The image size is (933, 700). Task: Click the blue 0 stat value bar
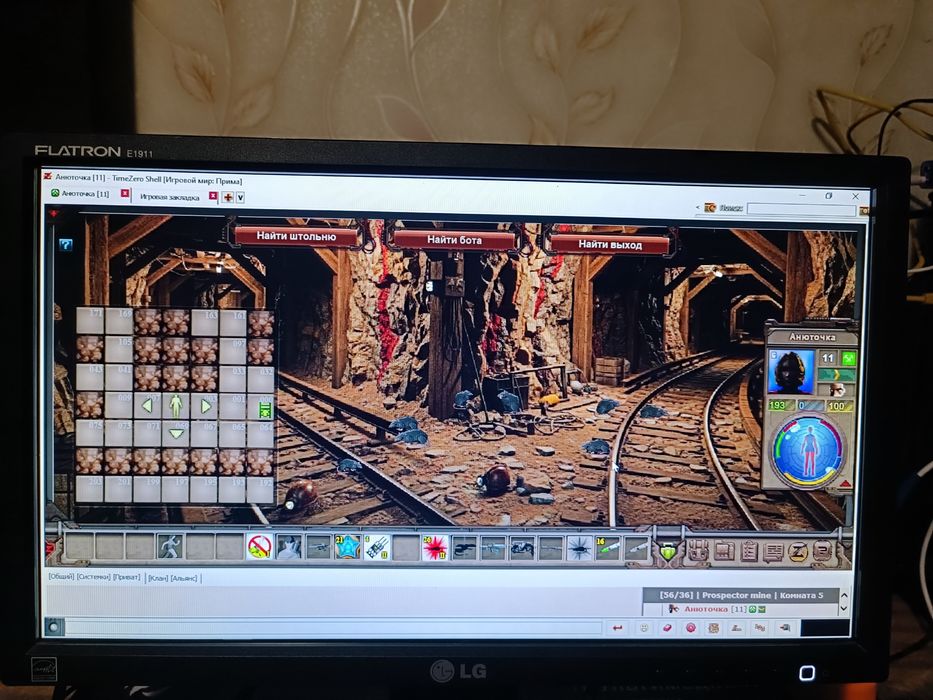coord(809,405)
